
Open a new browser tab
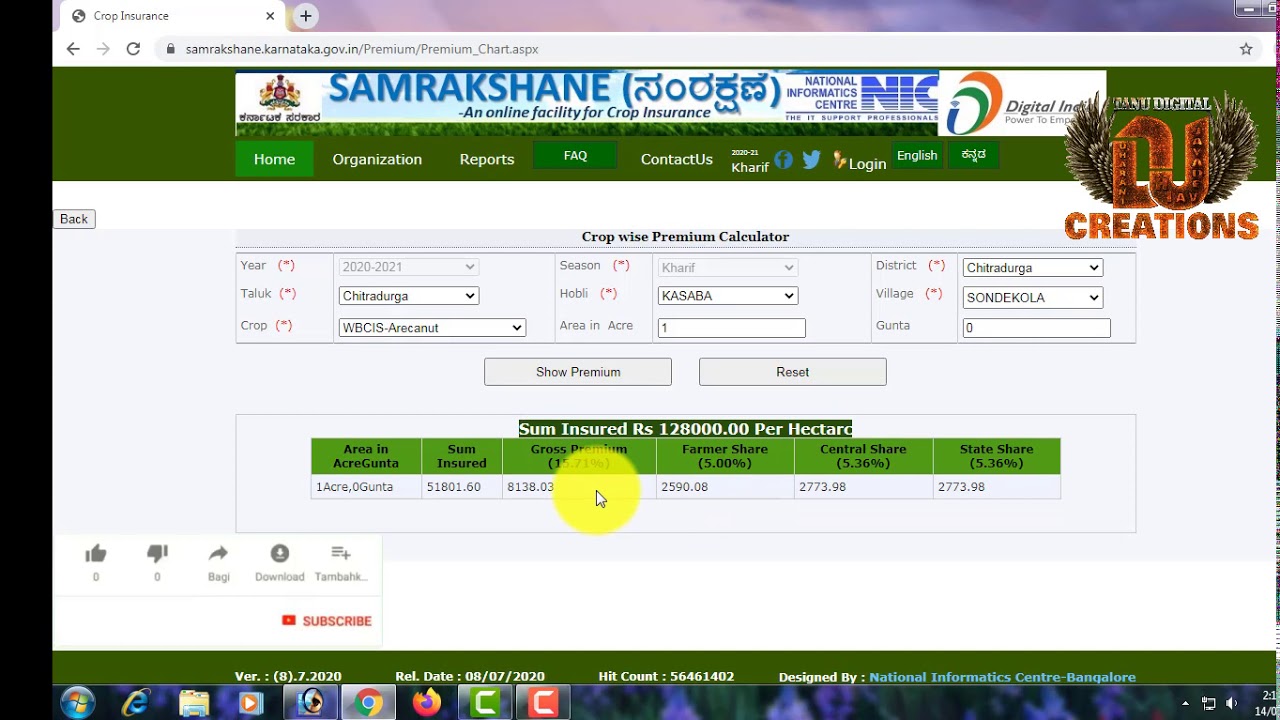pos(306,16)
